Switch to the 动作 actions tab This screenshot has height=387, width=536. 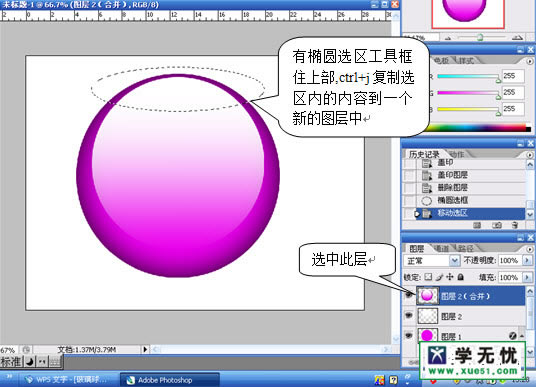coord(457,154)
